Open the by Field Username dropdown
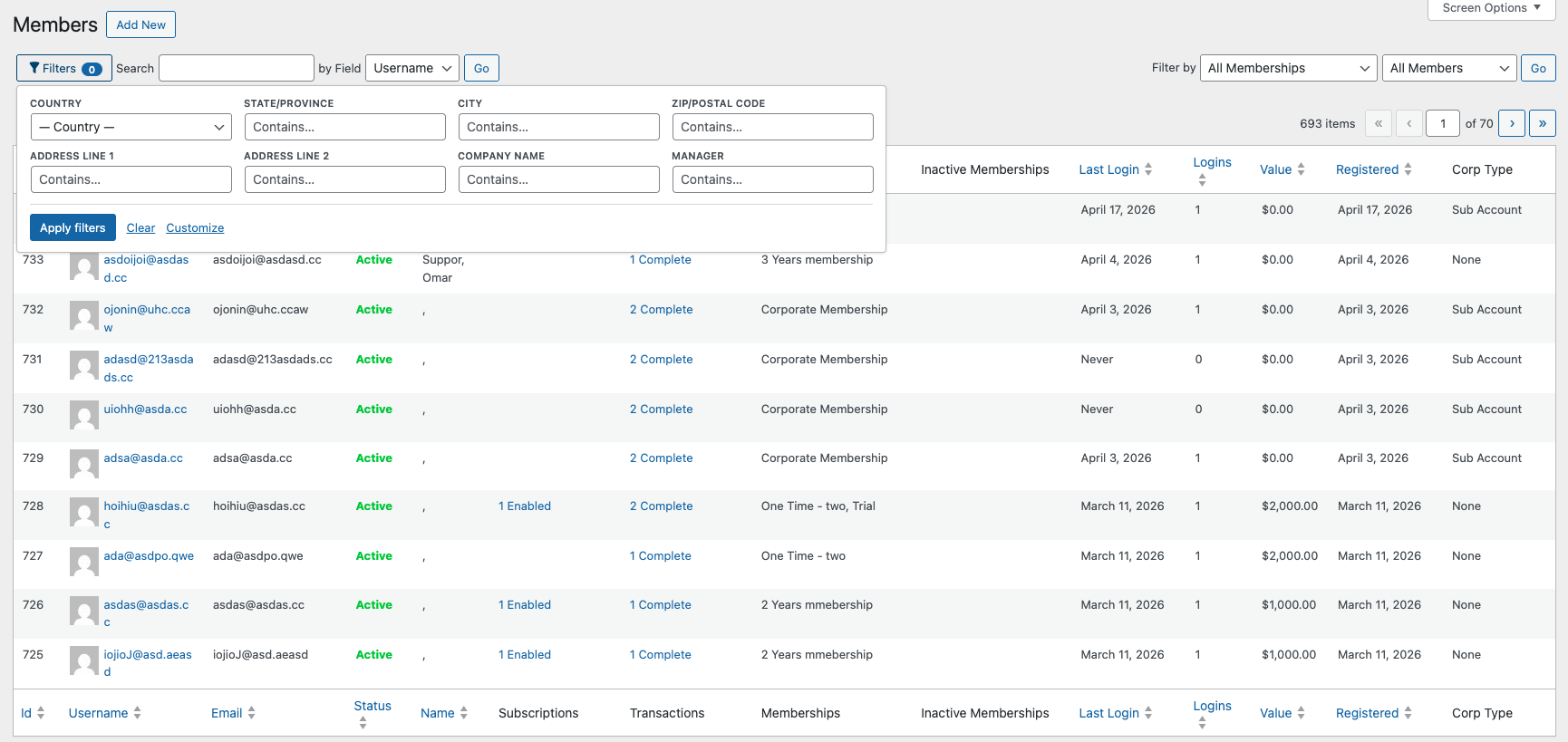 [412, 68]
